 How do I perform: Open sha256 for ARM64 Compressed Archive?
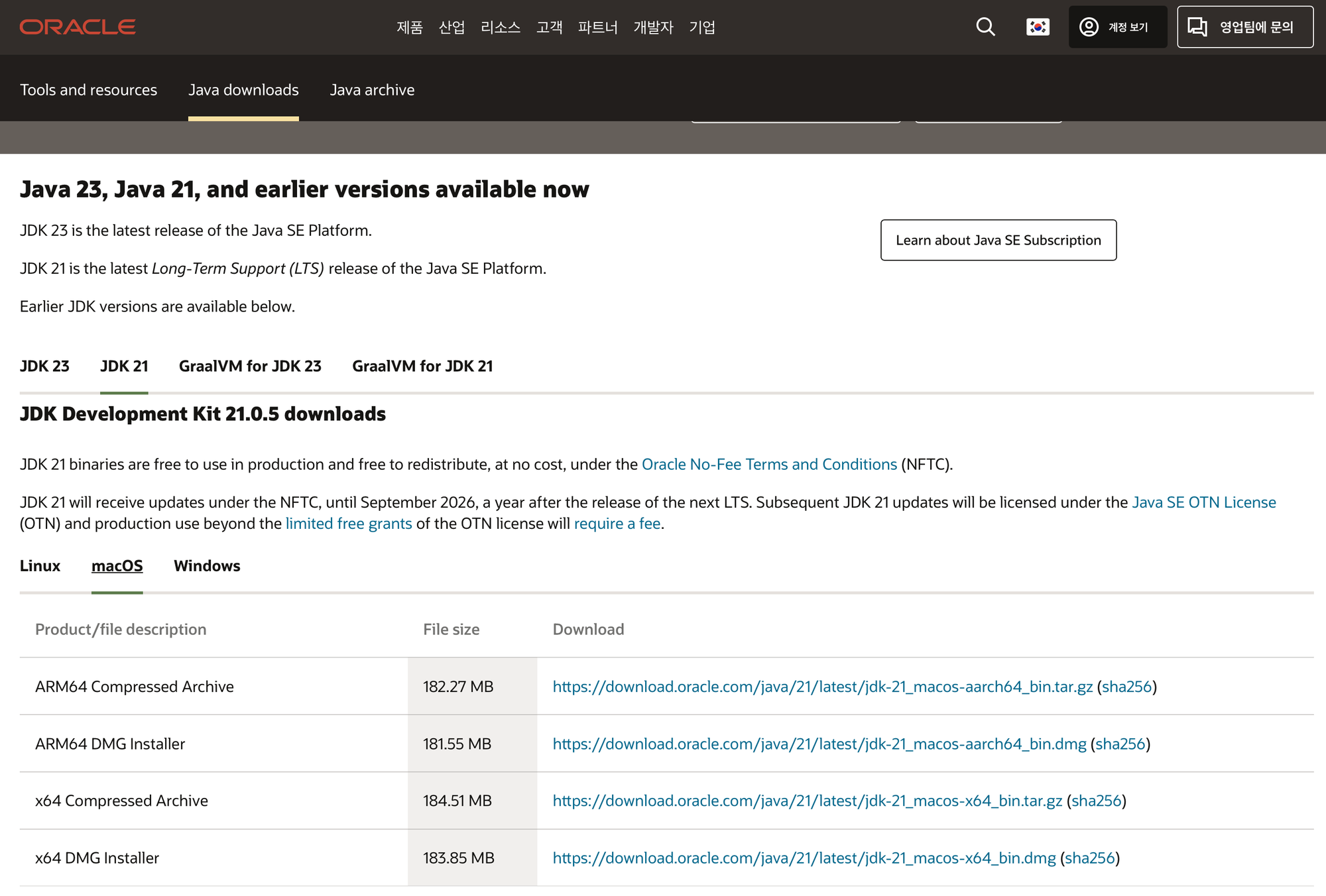coord(1127,687)
